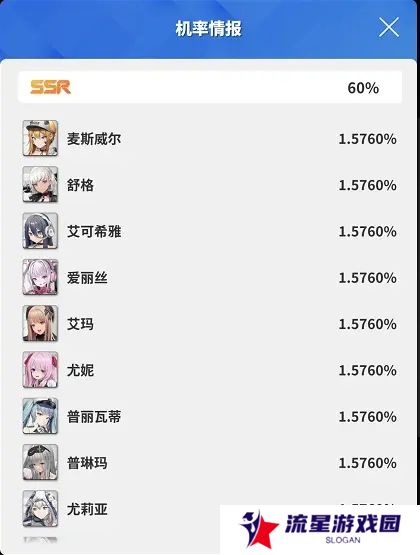
Task: Tap the 尤莉亚 character portrait
Action: click(x=40, y=509)
